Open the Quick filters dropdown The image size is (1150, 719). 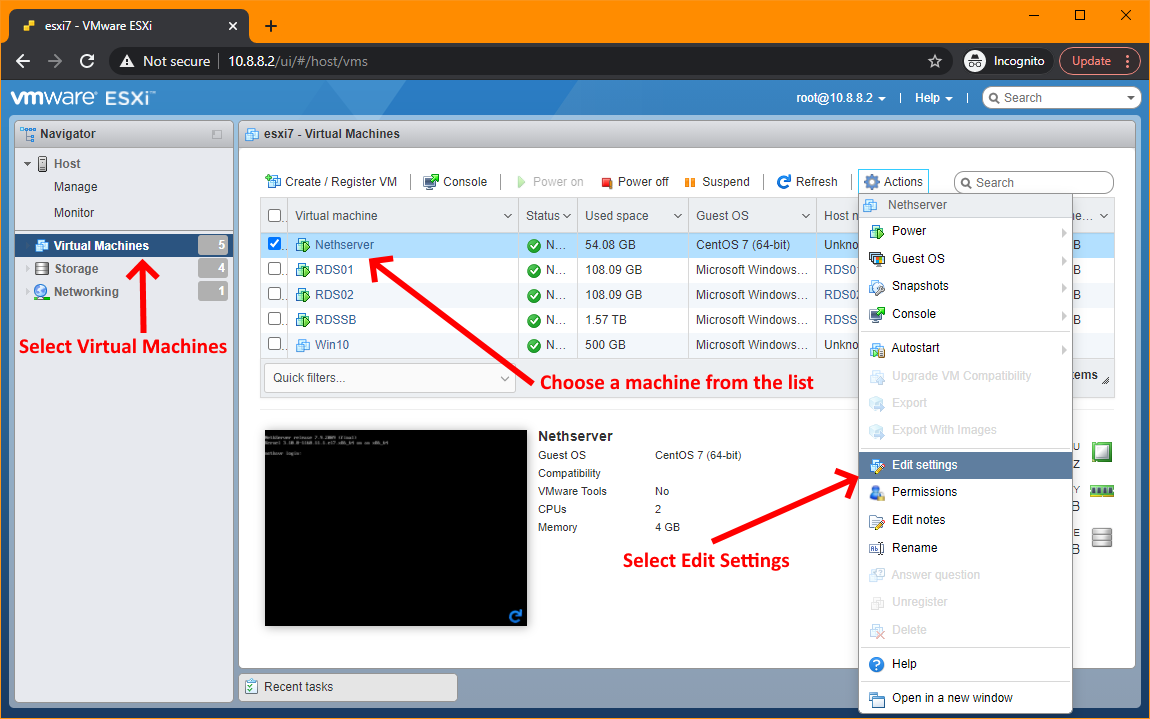(389, 378)
